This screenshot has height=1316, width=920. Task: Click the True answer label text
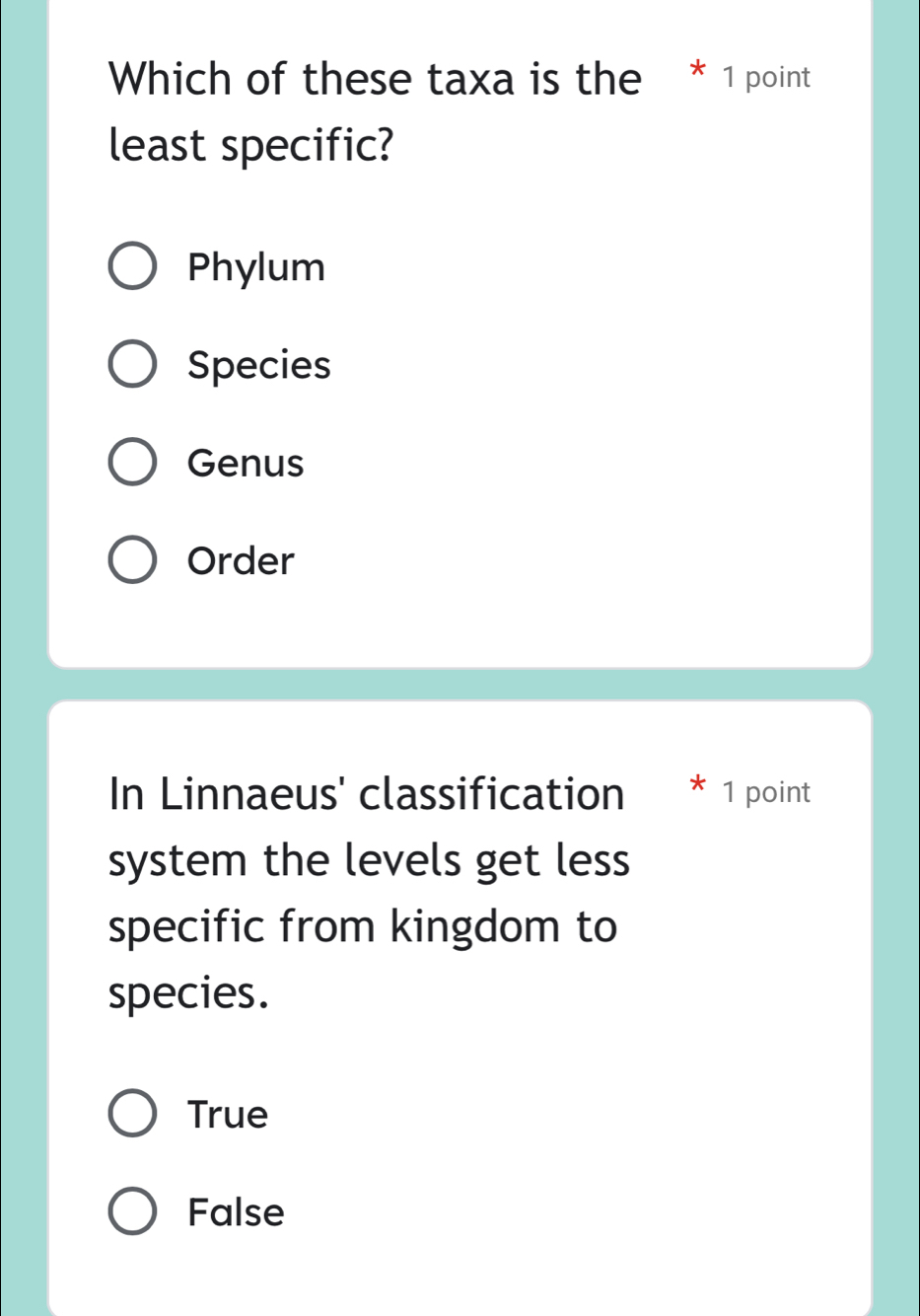[x=228, y=1115]
